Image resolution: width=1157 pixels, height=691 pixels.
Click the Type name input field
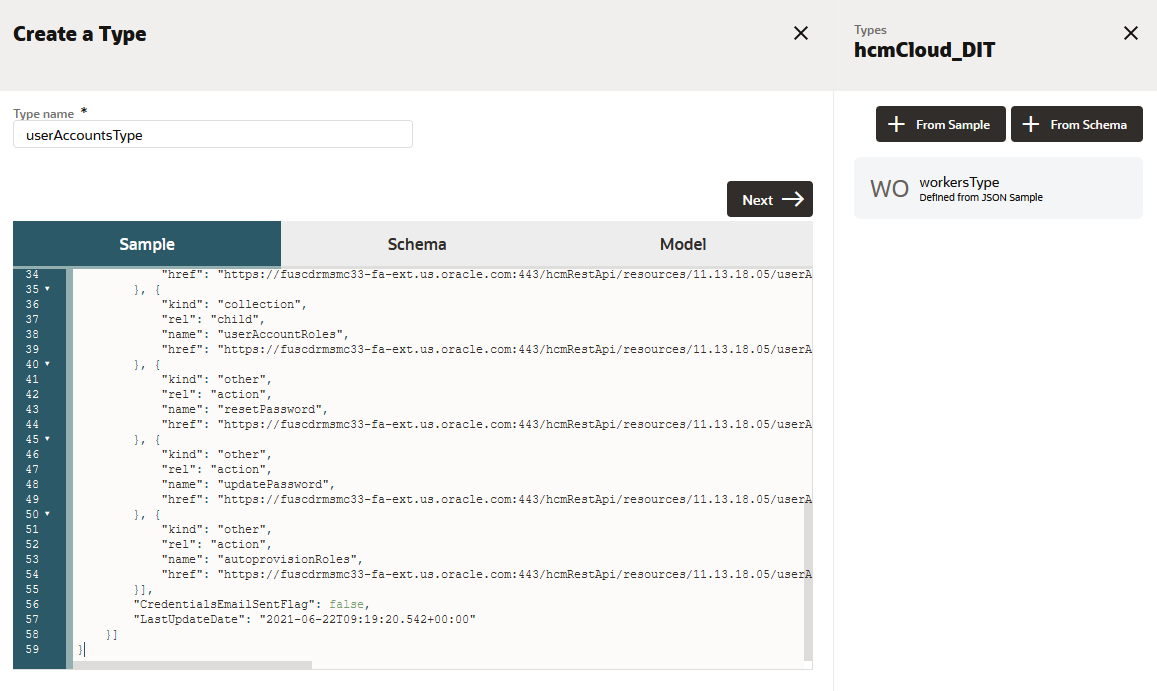click(x=212, y=134)
